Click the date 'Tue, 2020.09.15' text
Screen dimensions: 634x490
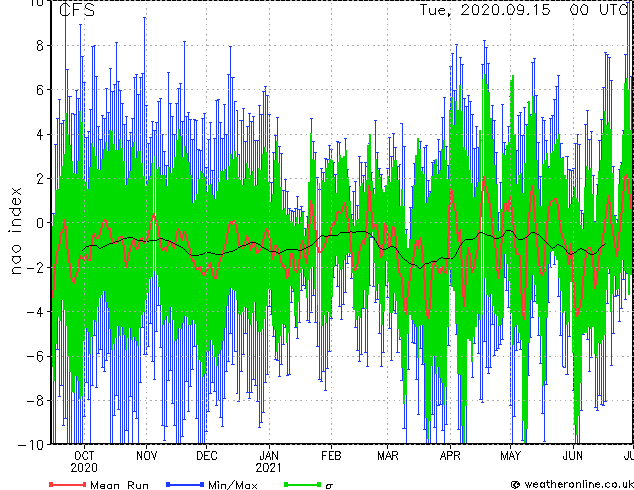point(485,10)
